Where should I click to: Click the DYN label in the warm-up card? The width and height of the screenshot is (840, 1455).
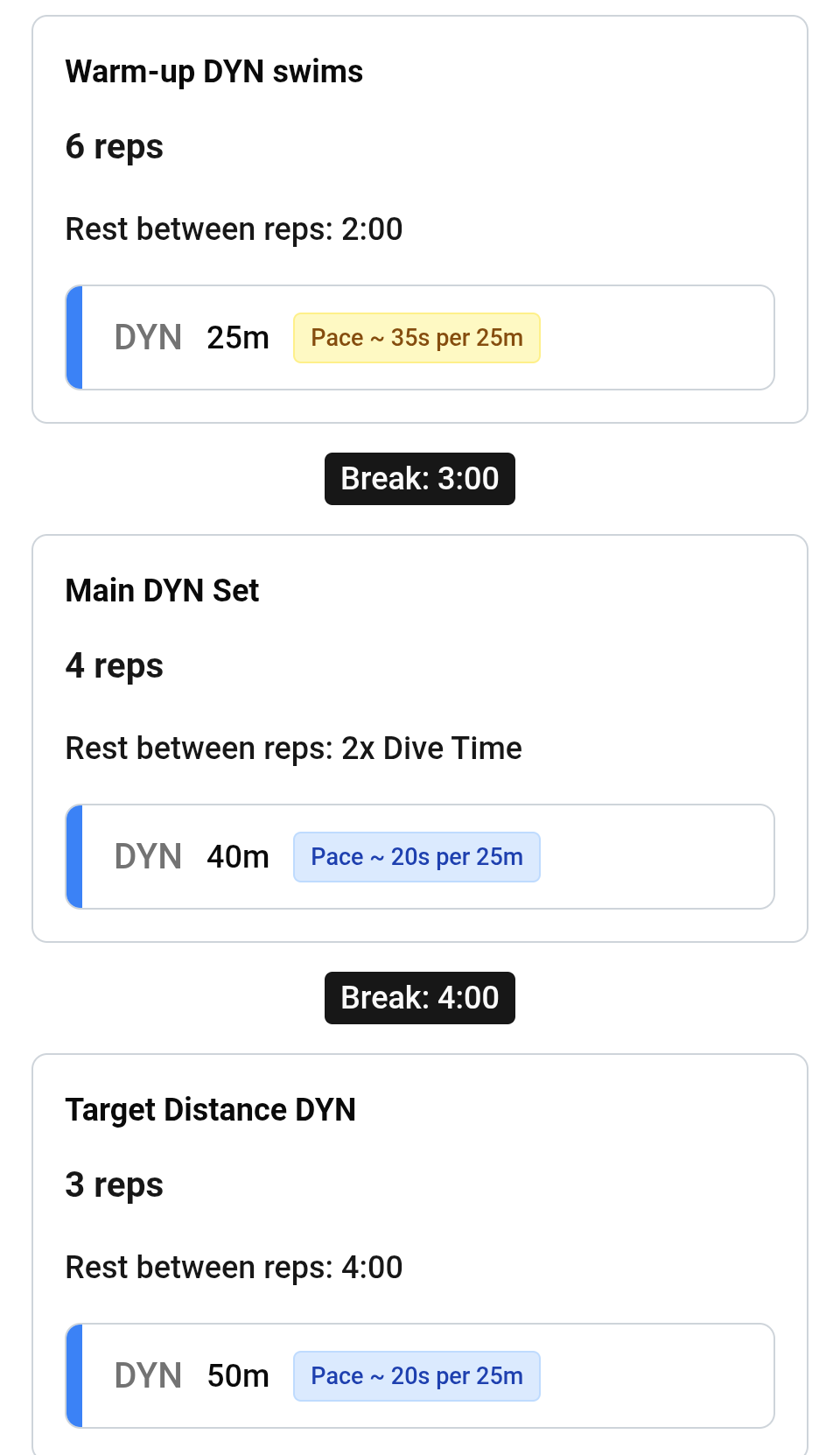pos(147,337)
